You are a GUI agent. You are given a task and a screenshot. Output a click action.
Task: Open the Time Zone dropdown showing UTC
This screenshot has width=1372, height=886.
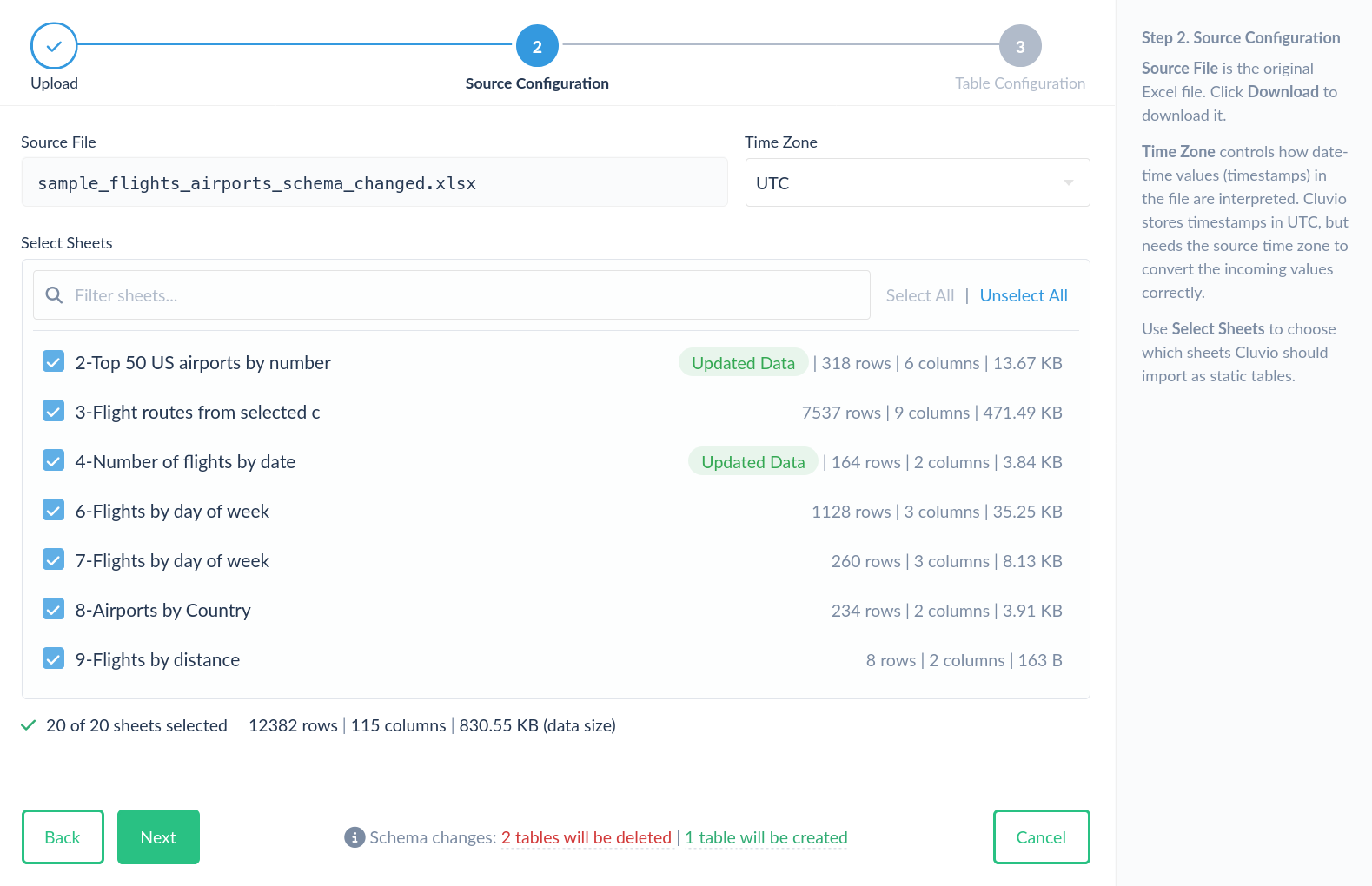pos(904,183)
